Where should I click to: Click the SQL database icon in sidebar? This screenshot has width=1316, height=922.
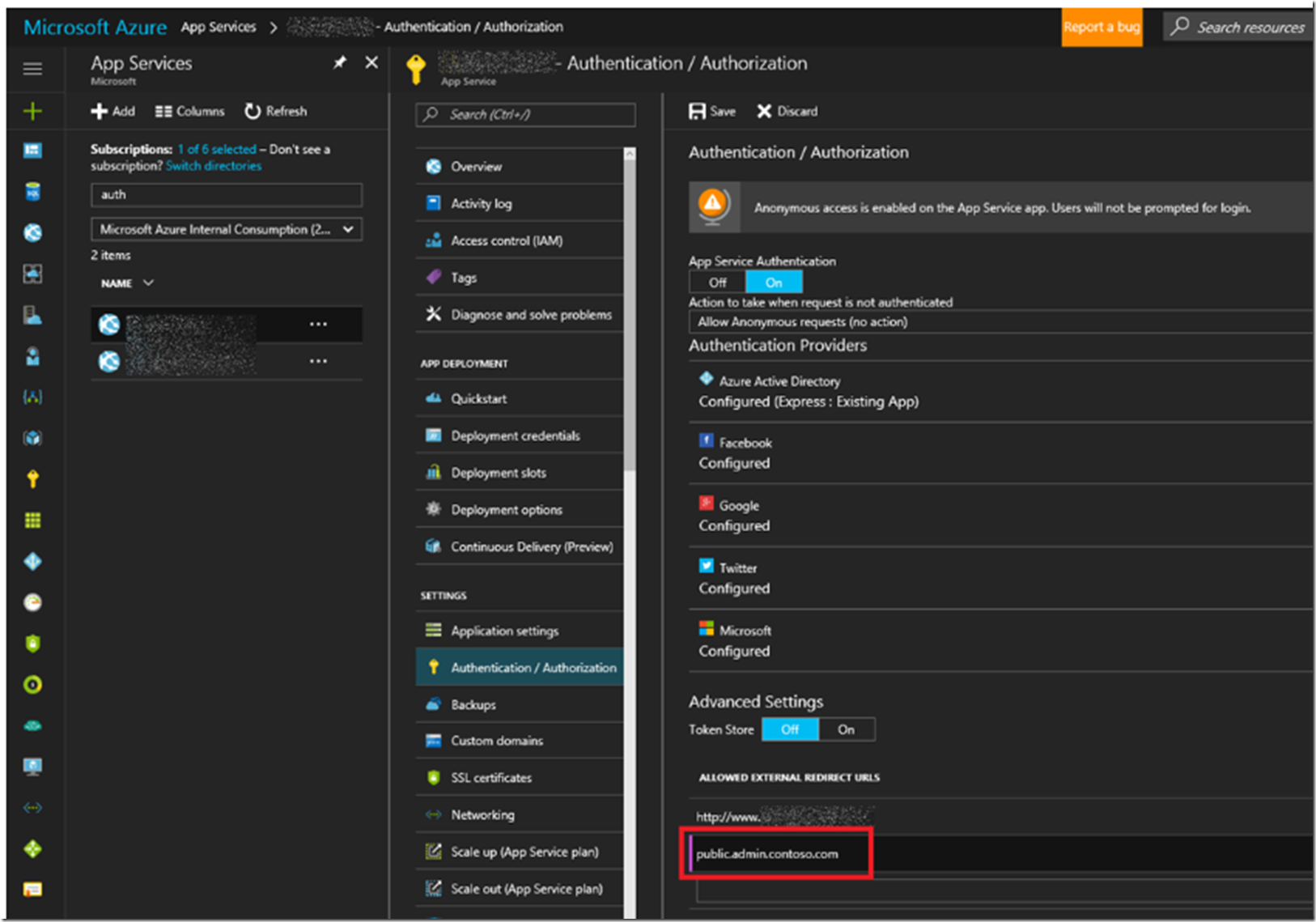[32, 192]
